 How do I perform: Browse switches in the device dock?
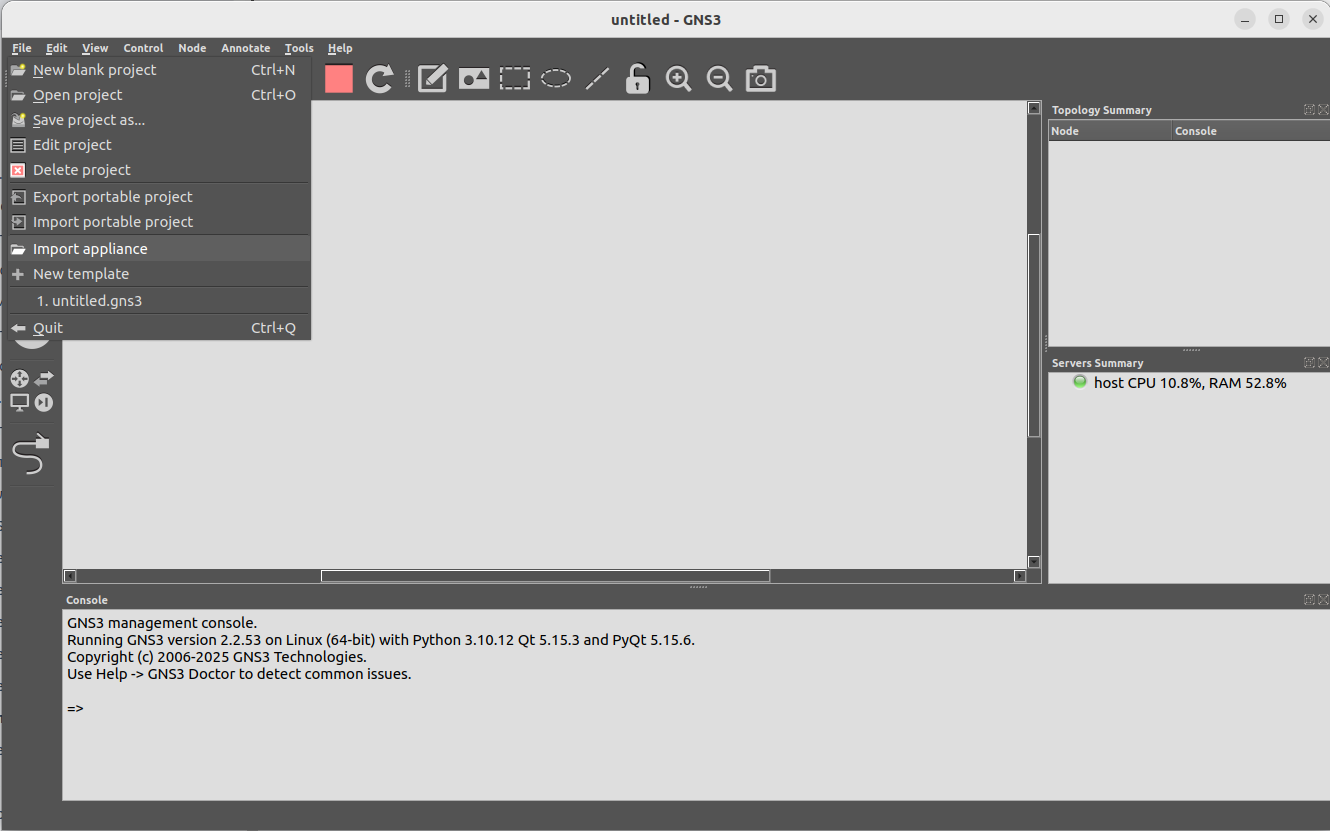(x=44, y=379)
